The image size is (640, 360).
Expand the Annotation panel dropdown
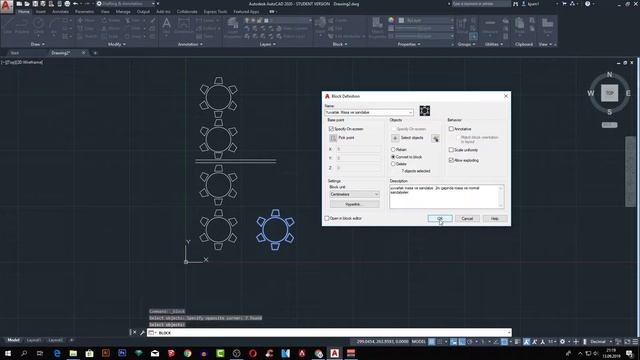click(190, 44)
